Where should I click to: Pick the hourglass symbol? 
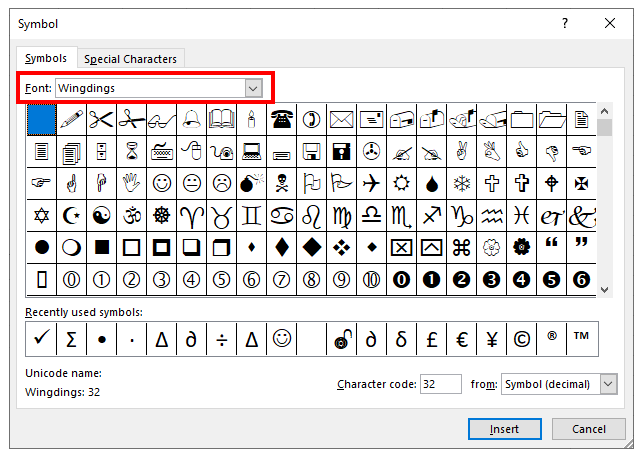click(131, 152)
